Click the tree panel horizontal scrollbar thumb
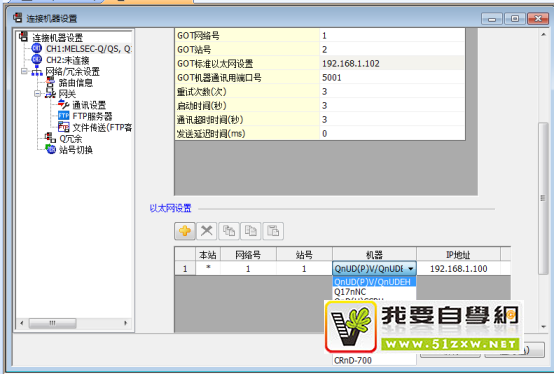The width and height of the screenshot is (554, 374). coord(52,323)
